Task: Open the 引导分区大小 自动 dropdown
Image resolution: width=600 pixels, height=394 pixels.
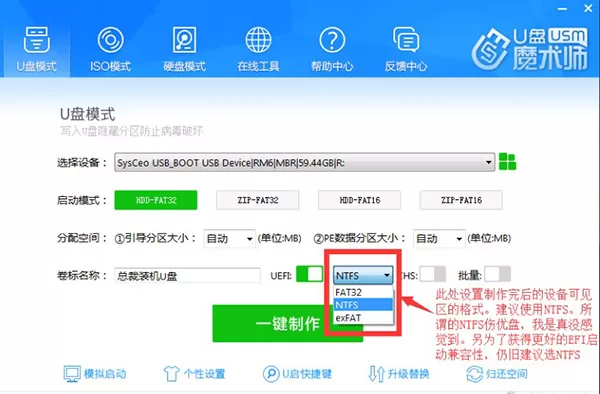Action: (x=229, y=239)
